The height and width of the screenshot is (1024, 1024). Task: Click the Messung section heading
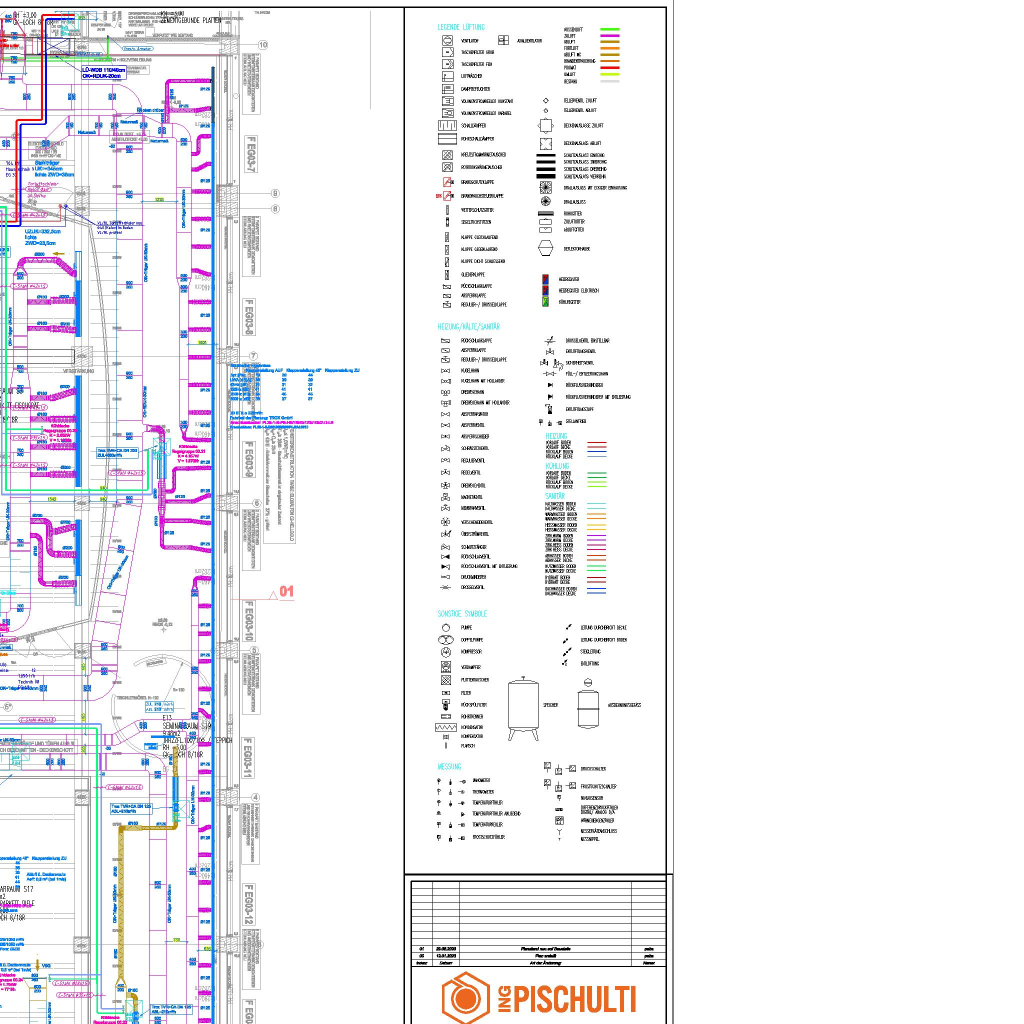tap(449, 766)
